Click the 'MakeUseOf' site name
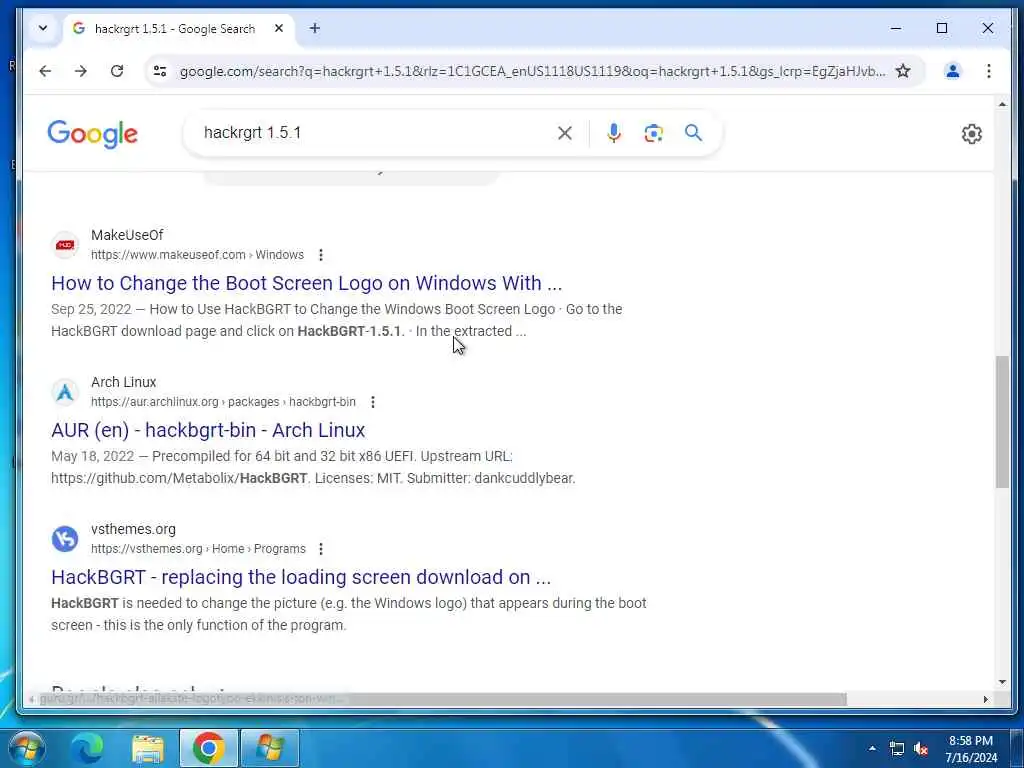 click(x=127, y=235)
